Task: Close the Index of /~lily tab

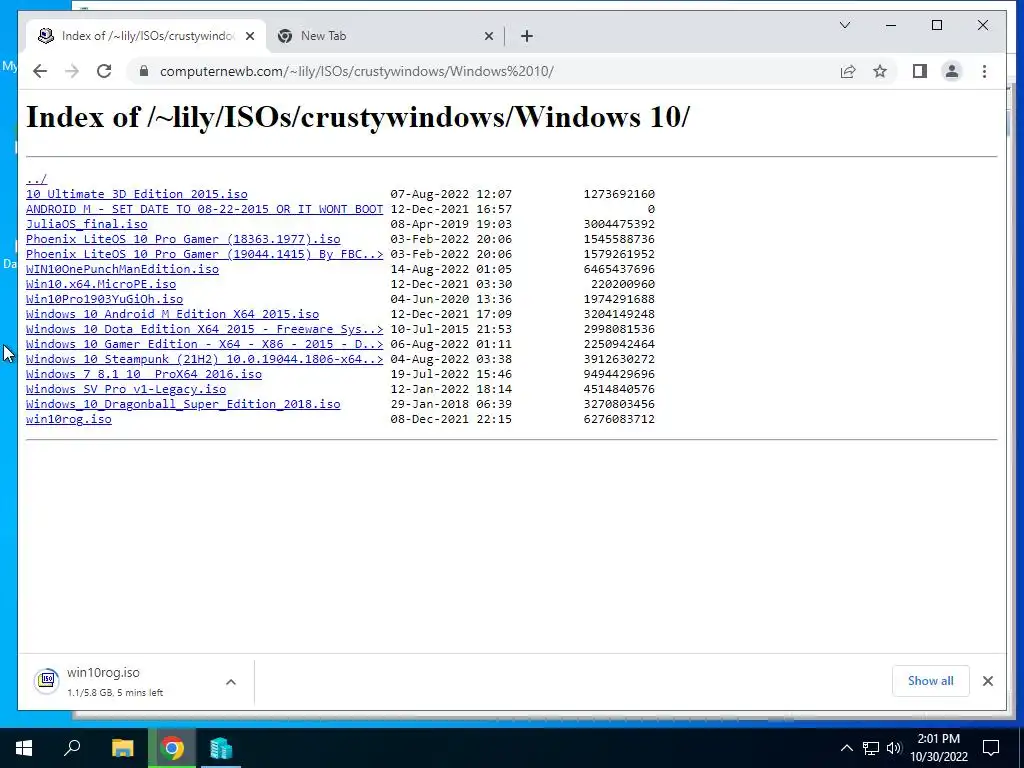Action: pyautogui.click(x=249, y=36)
